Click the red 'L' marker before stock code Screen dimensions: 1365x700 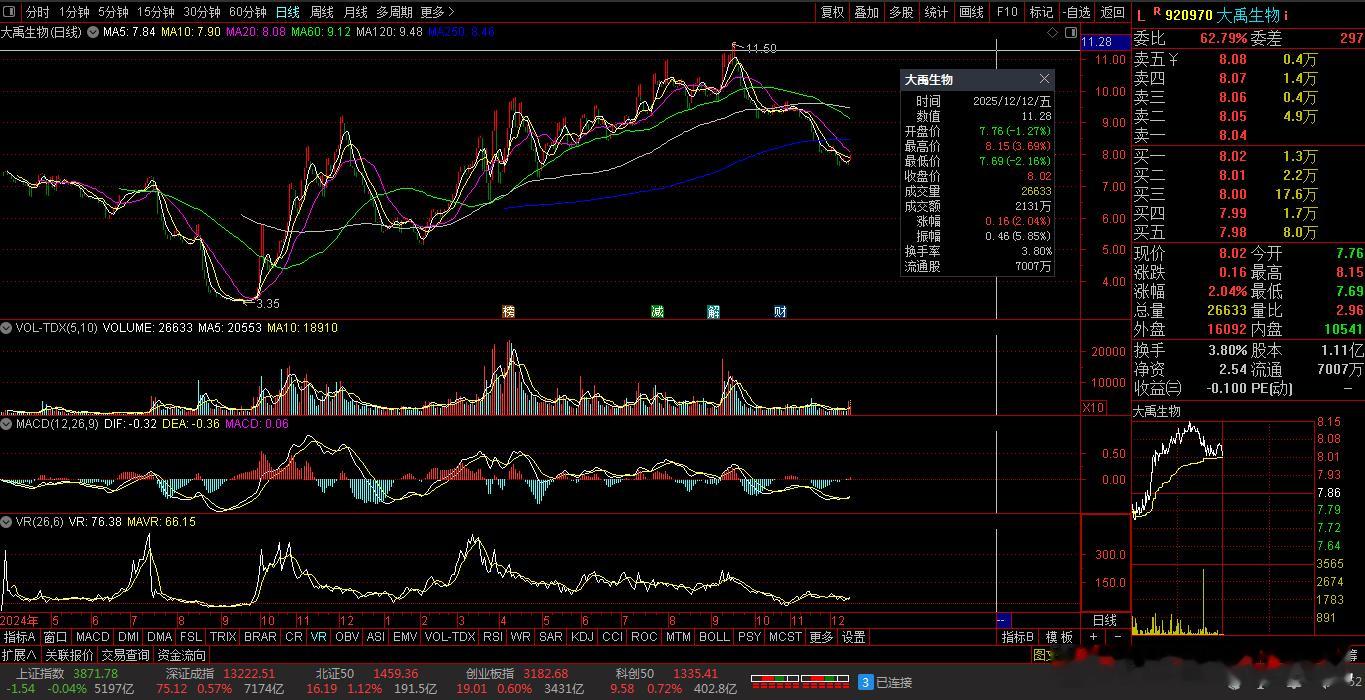pos(1141,15)
